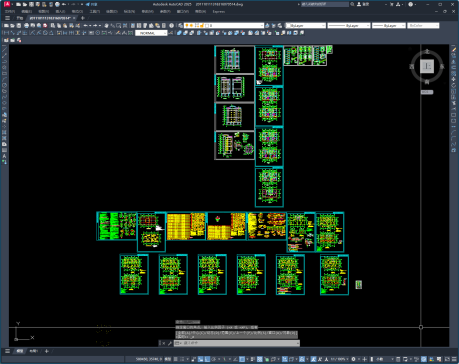Open the annotation scale 1:1 dropdown

click(x=339, y=359)
